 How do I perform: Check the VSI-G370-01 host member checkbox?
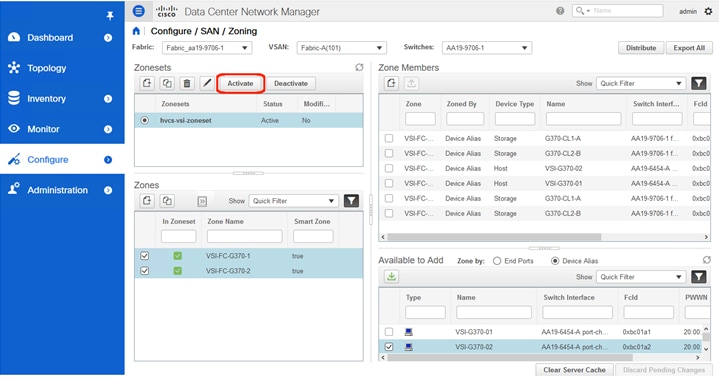[x=389, y=183]
